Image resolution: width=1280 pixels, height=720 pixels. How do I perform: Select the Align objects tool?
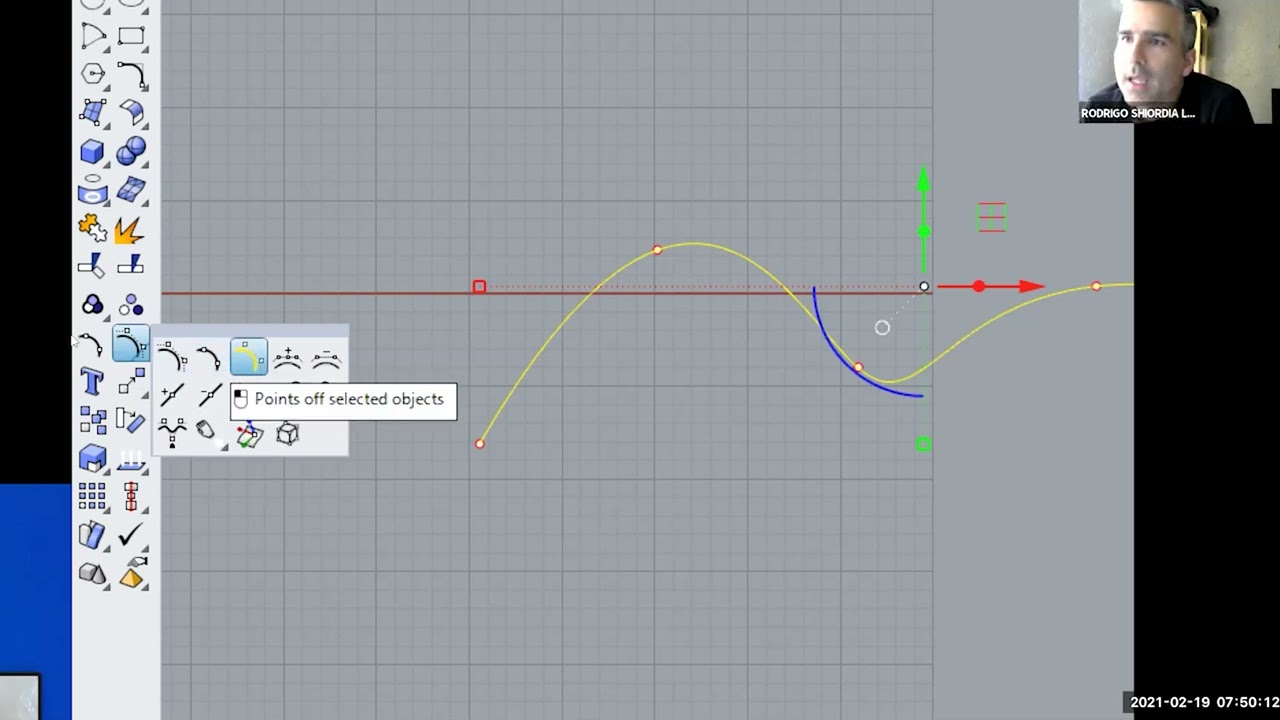[131, 496]
